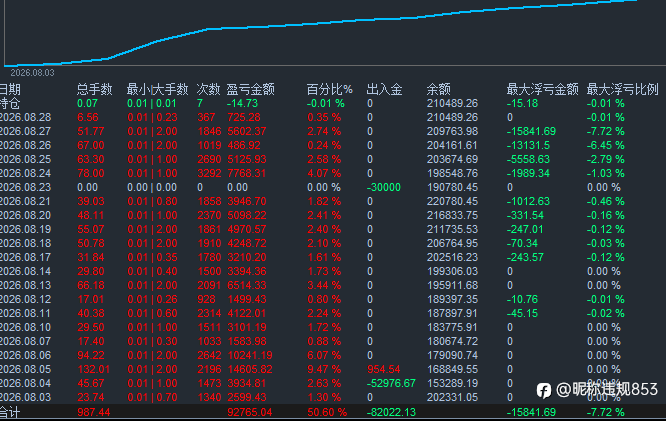Click the 987.44 total lots value
This screenshot has height=421, width=666.
pyautogui.click(x=93, y=412)
